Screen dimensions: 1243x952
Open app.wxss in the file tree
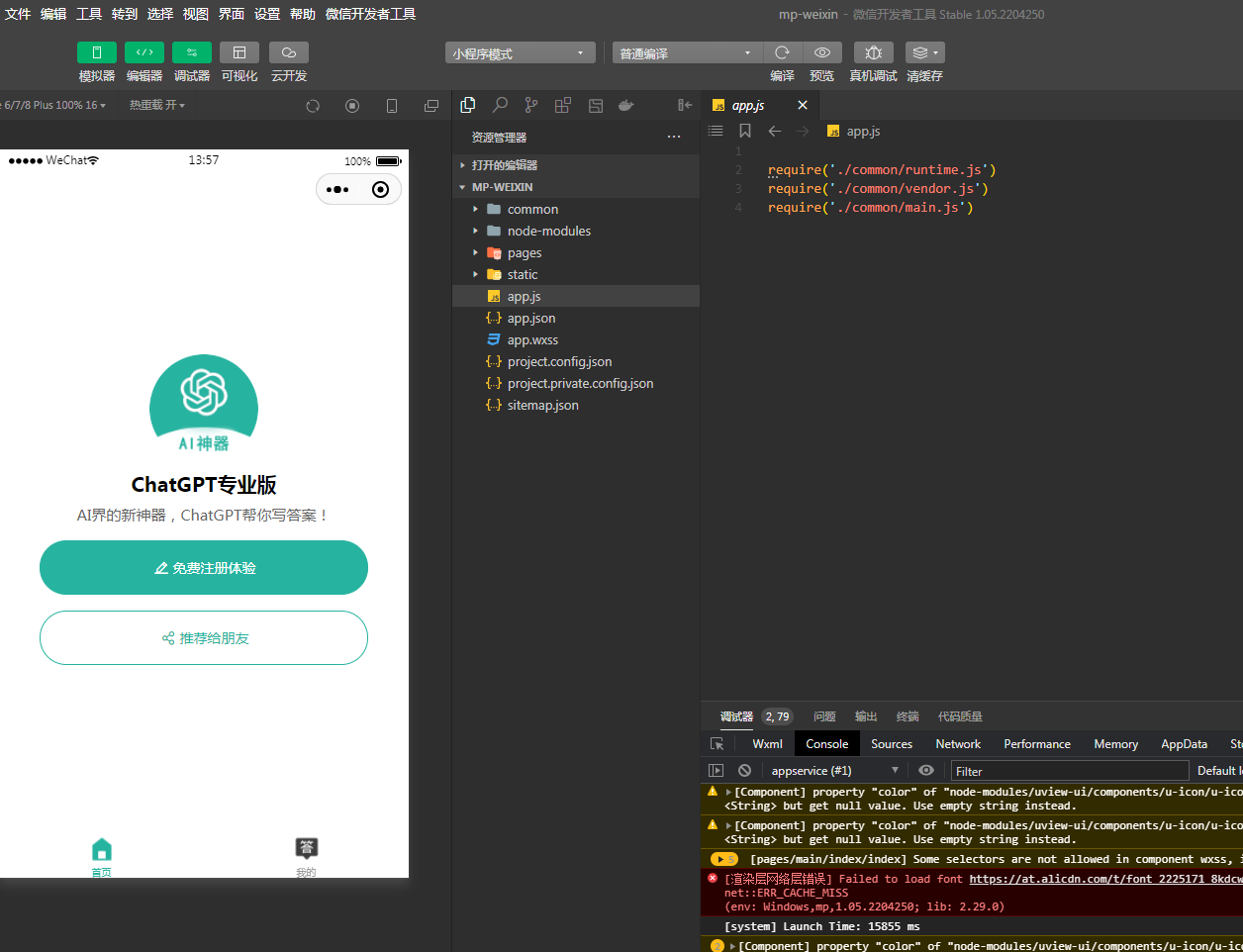coord(576,339)
